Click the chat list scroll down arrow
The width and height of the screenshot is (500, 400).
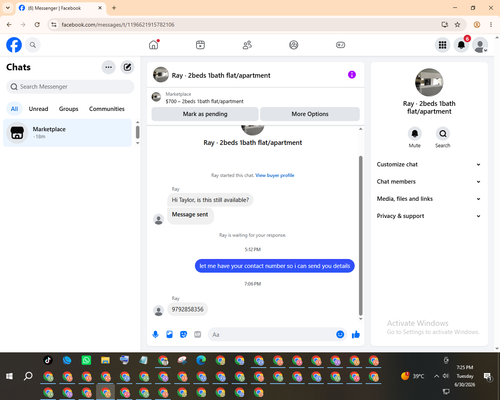tap(137, 143)
